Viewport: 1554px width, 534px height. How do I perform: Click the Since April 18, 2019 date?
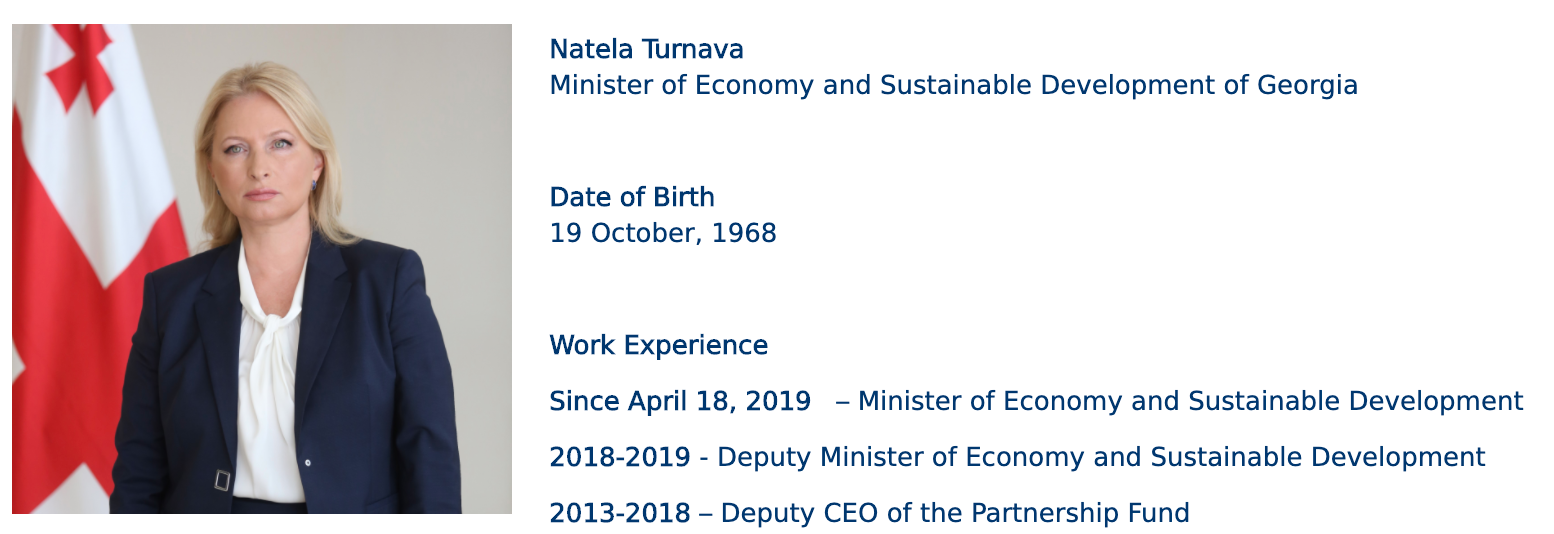680,402
